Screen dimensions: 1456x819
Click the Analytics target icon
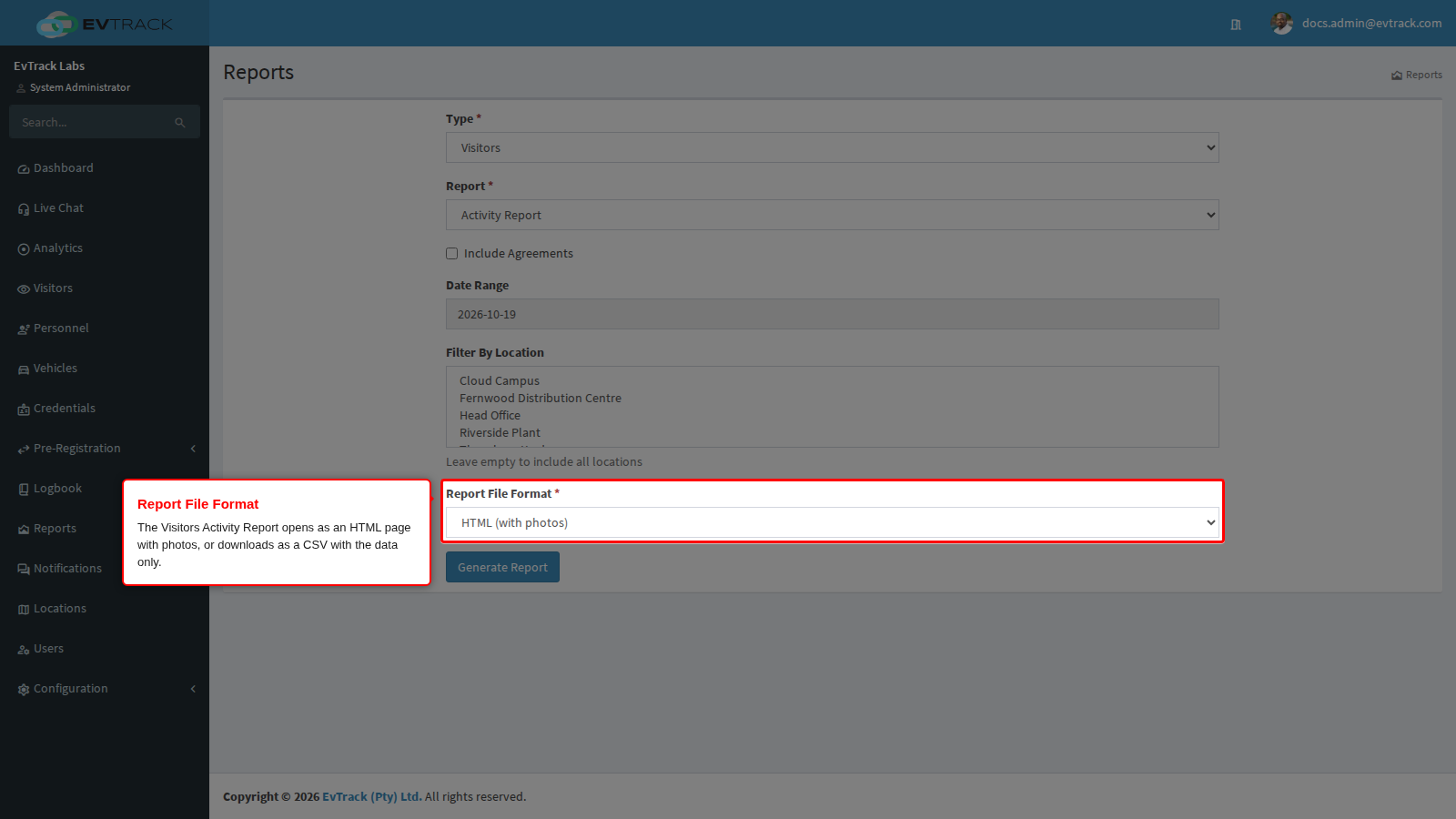(x=24, y=249)
